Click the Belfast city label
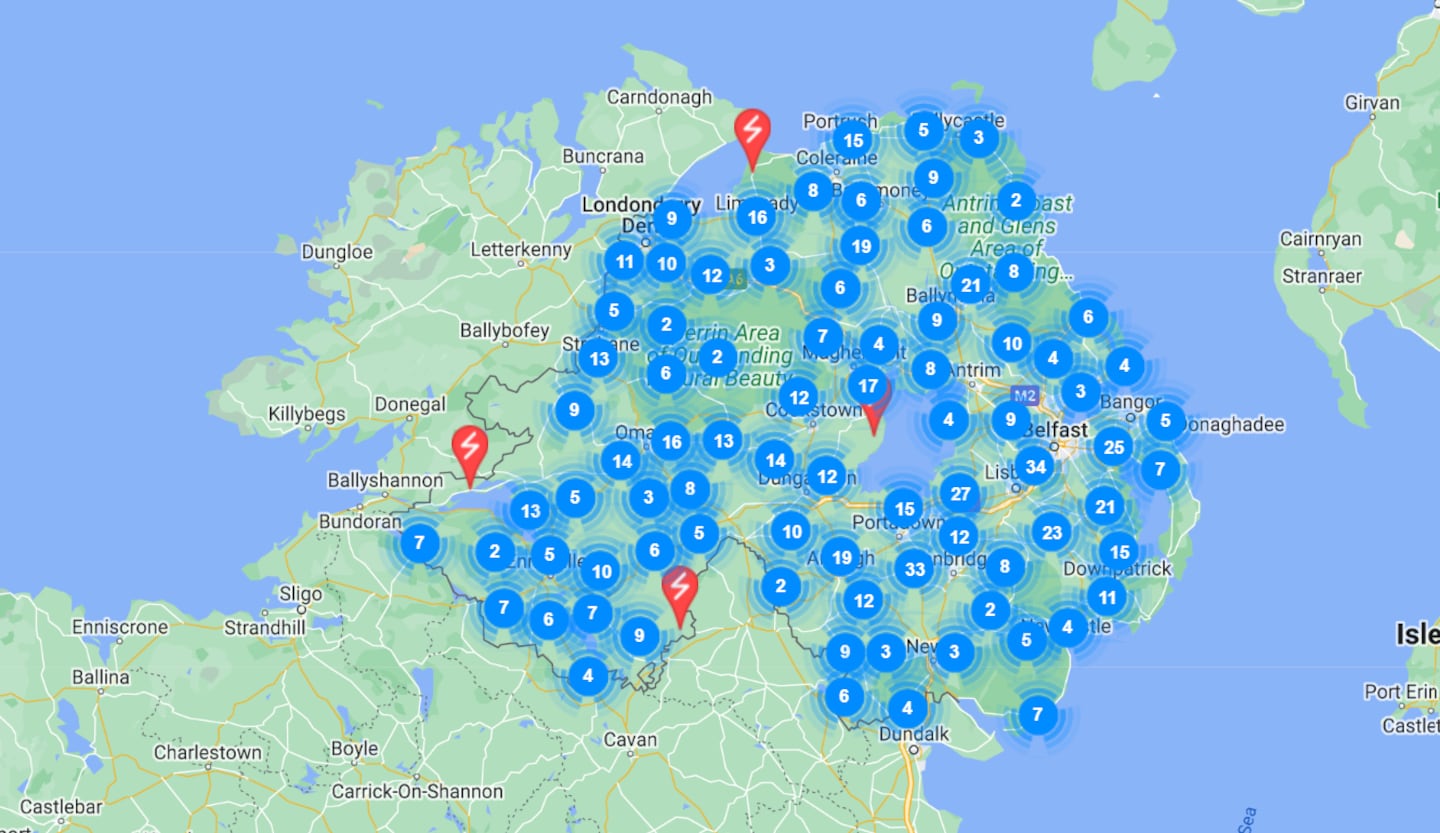The height and width of the screenshot is (833, 1440). [1054, 430]
